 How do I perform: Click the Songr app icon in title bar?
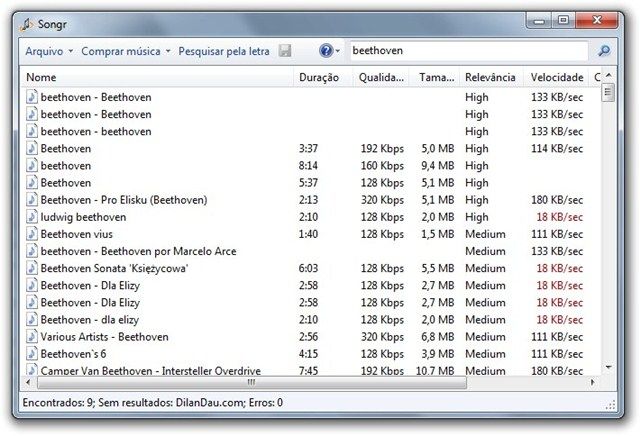26,24
